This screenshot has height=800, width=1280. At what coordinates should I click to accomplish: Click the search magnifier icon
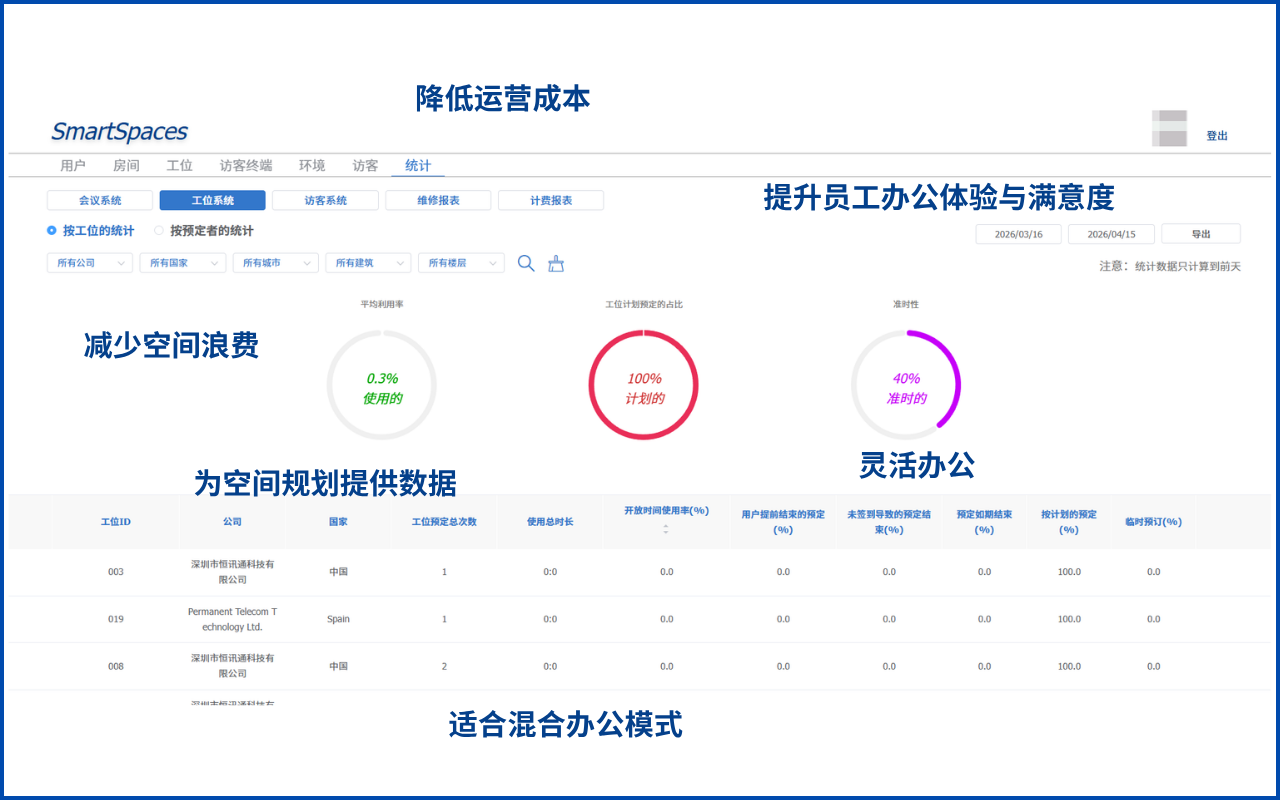[x=526, y=263]
